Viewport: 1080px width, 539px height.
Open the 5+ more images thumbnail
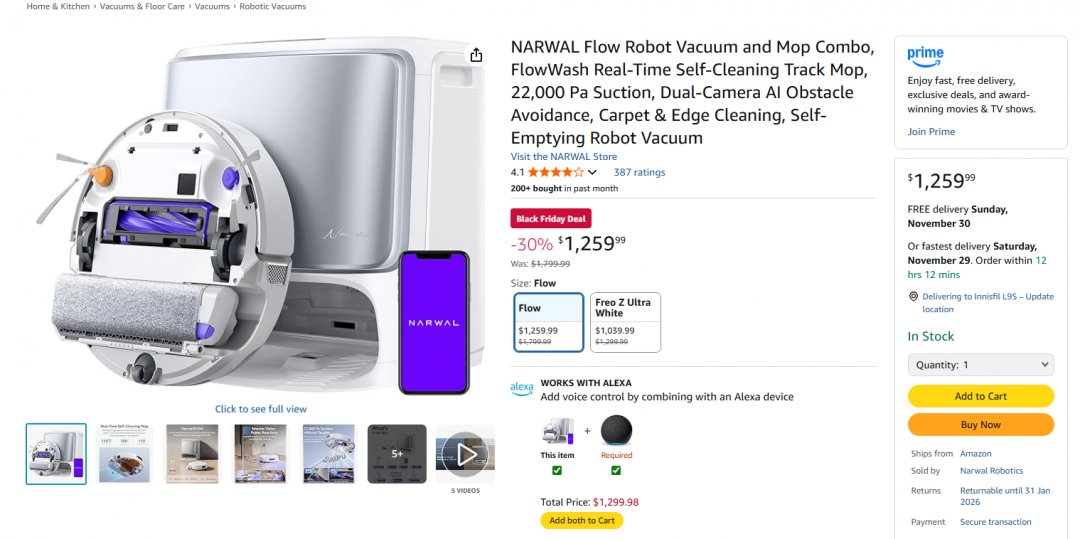tap(397, 454)
